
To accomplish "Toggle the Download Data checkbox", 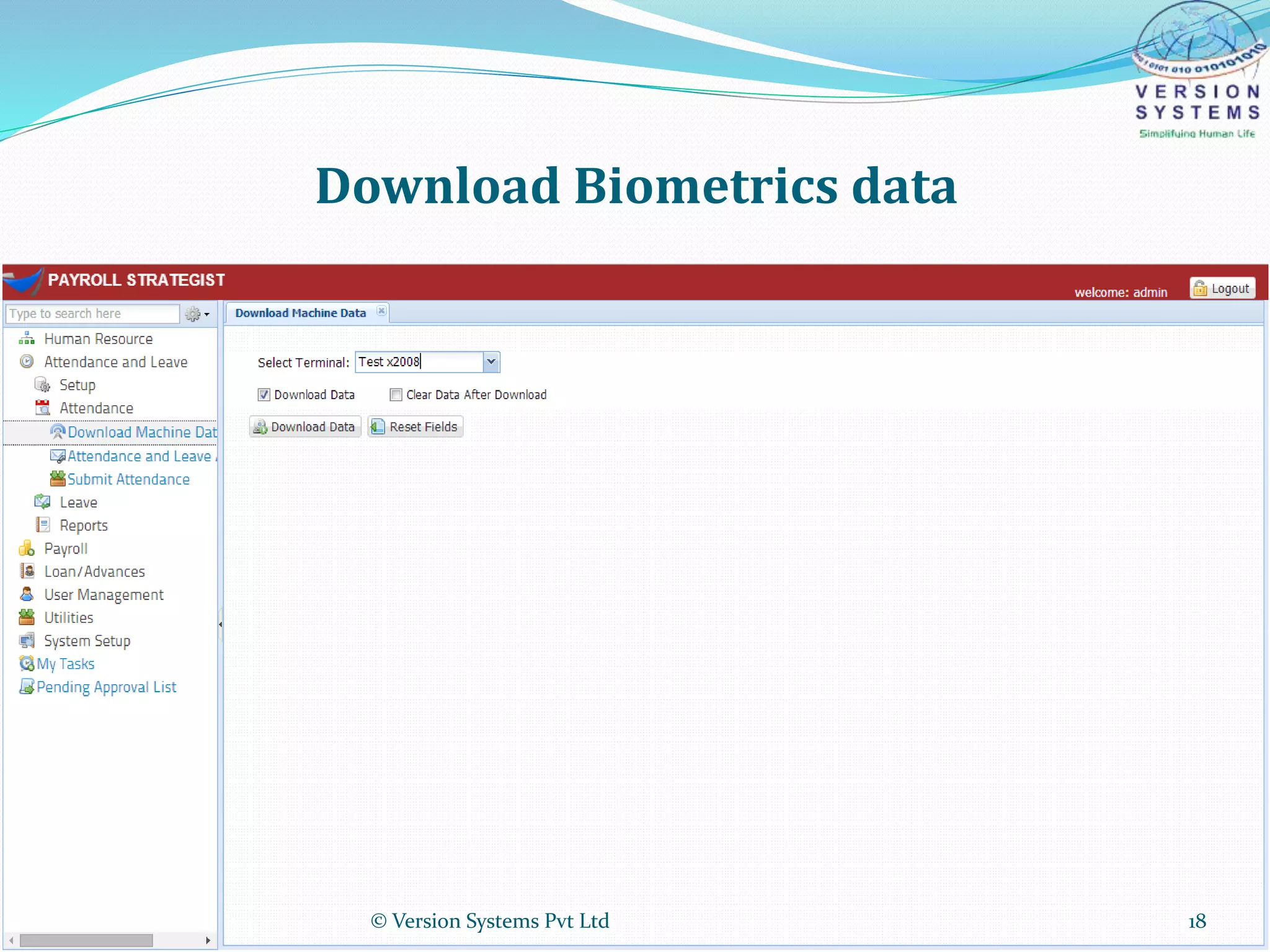I will click(x=264, y=395).
